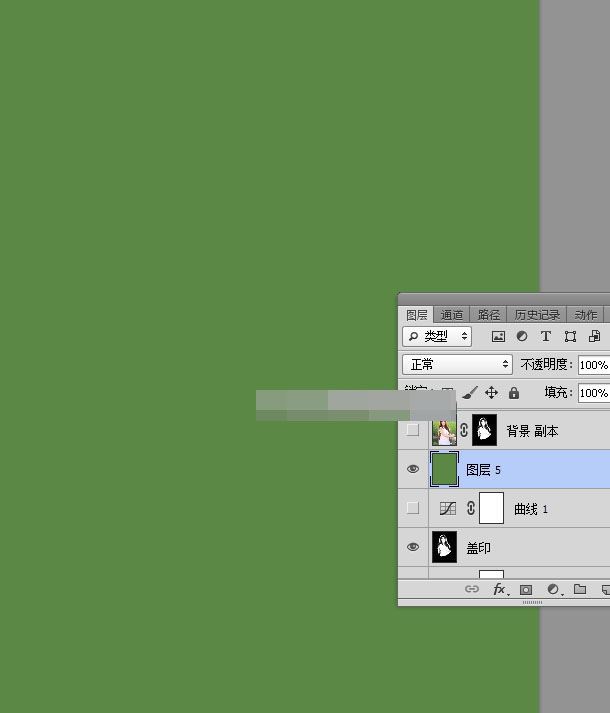Toggle lock image pixels brush icon

coord(470,392)
